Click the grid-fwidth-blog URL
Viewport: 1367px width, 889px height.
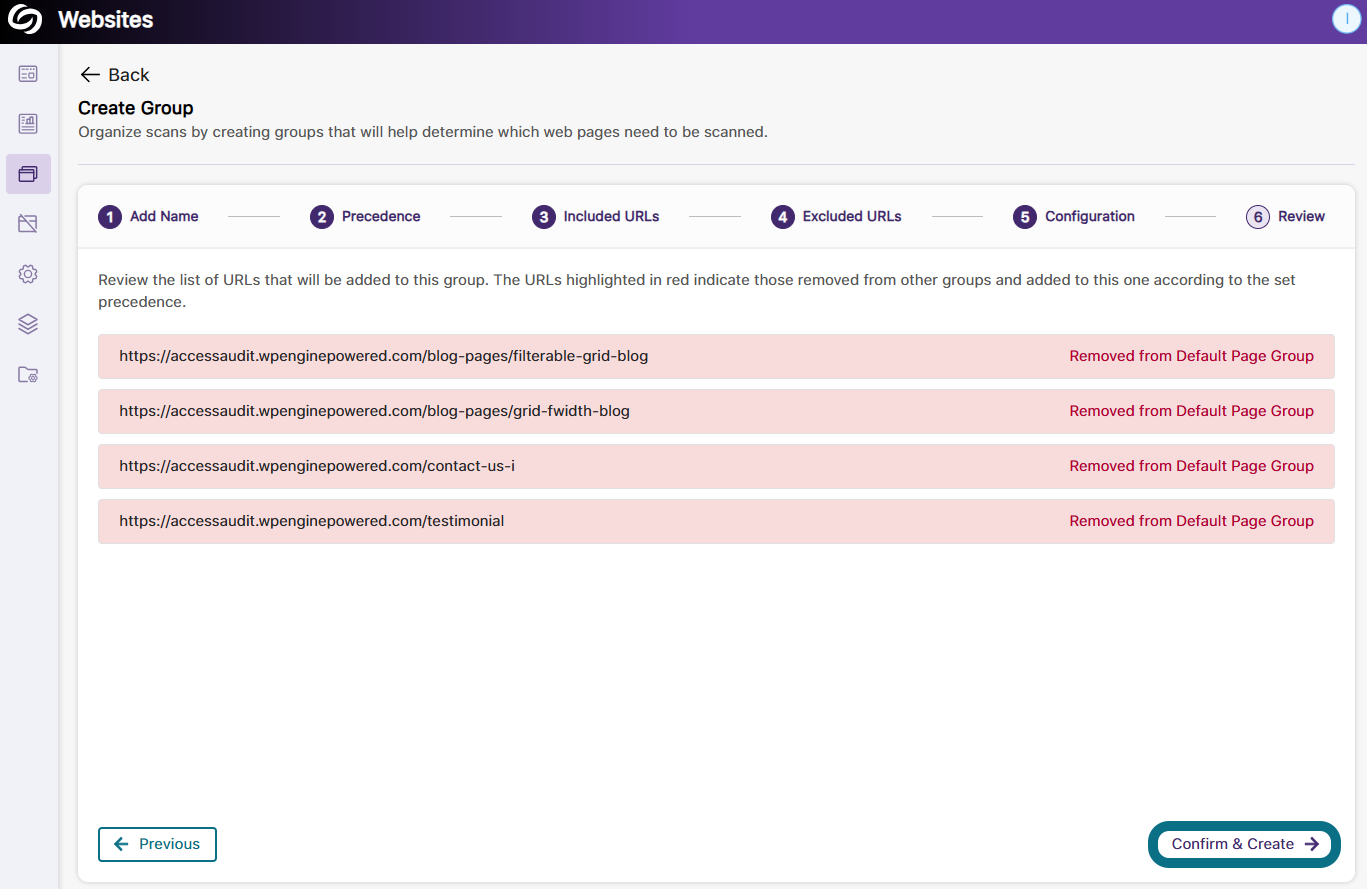click(374, 411)
